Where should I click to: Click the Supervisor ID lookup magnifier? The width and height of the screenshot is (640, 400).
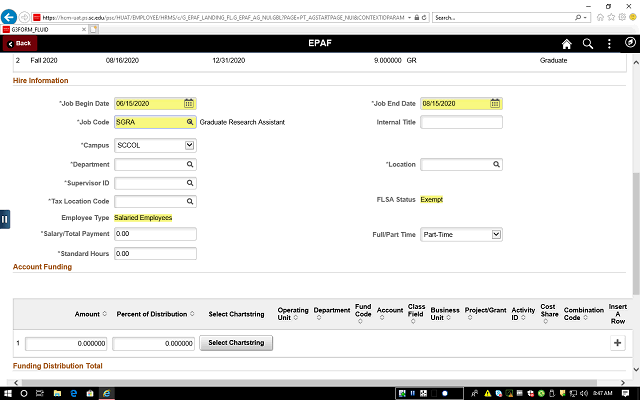point(190,183)
